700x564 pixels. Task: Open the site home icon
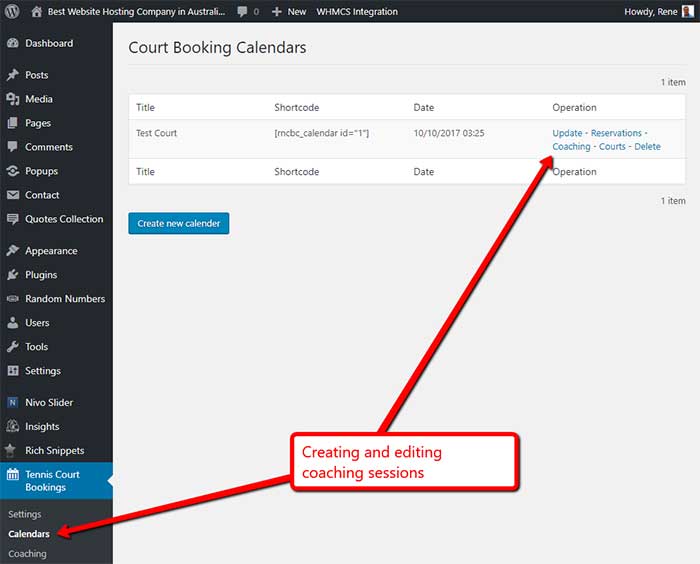coord(37,11)
